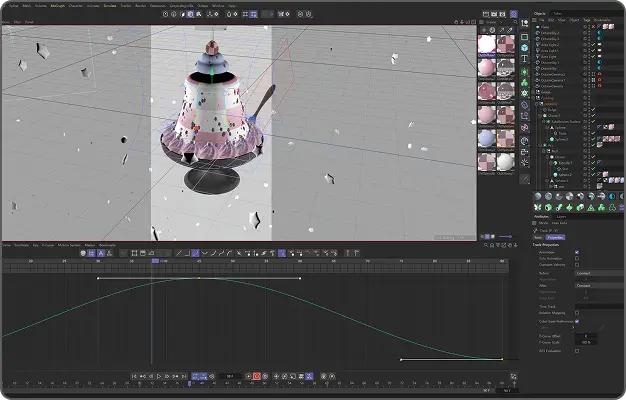Open the Create menu in material manager
This screenshot has width=626, height=400.
pyautogui.click(x=491, y=22)
